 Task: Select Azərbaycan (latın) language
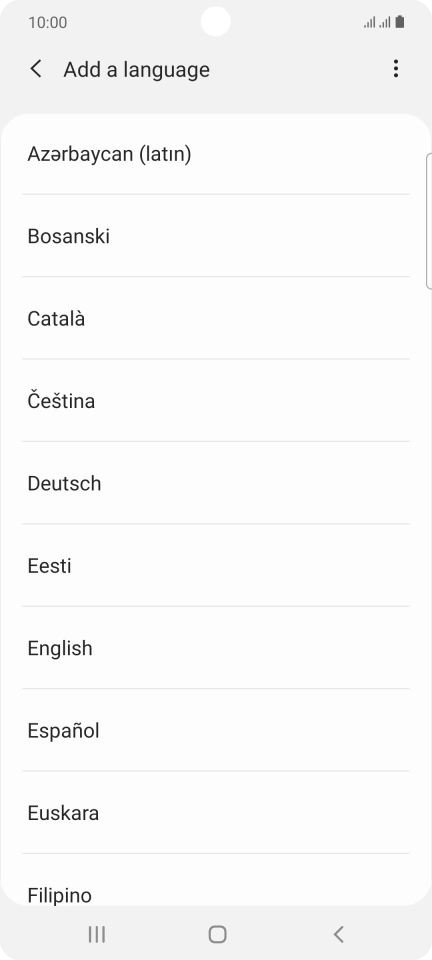pyautogui.click(x=216, y=154)
